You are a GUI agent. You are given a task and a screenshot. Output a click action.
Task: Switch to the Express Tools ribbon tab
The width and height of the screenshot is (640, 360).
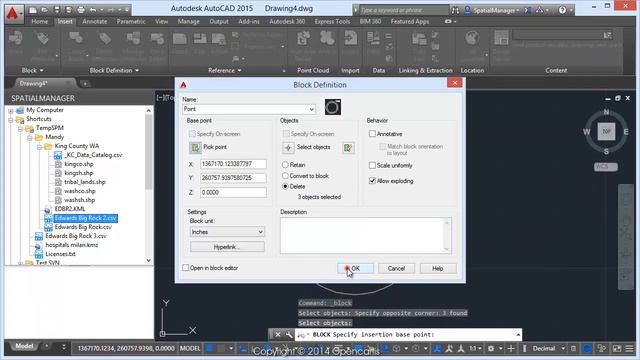click(x=332, y=22)
